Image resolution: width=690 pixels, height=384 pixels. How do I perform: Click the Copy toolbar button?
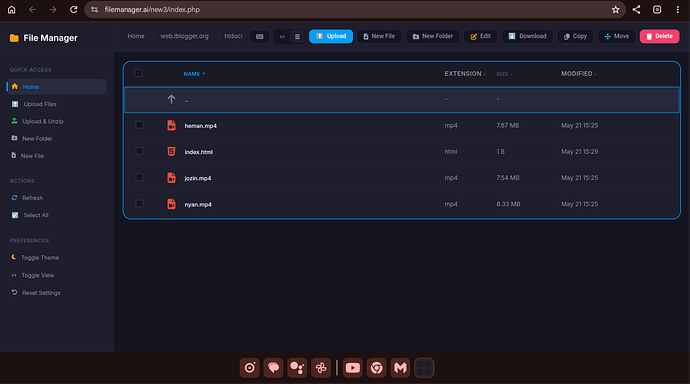575,36
